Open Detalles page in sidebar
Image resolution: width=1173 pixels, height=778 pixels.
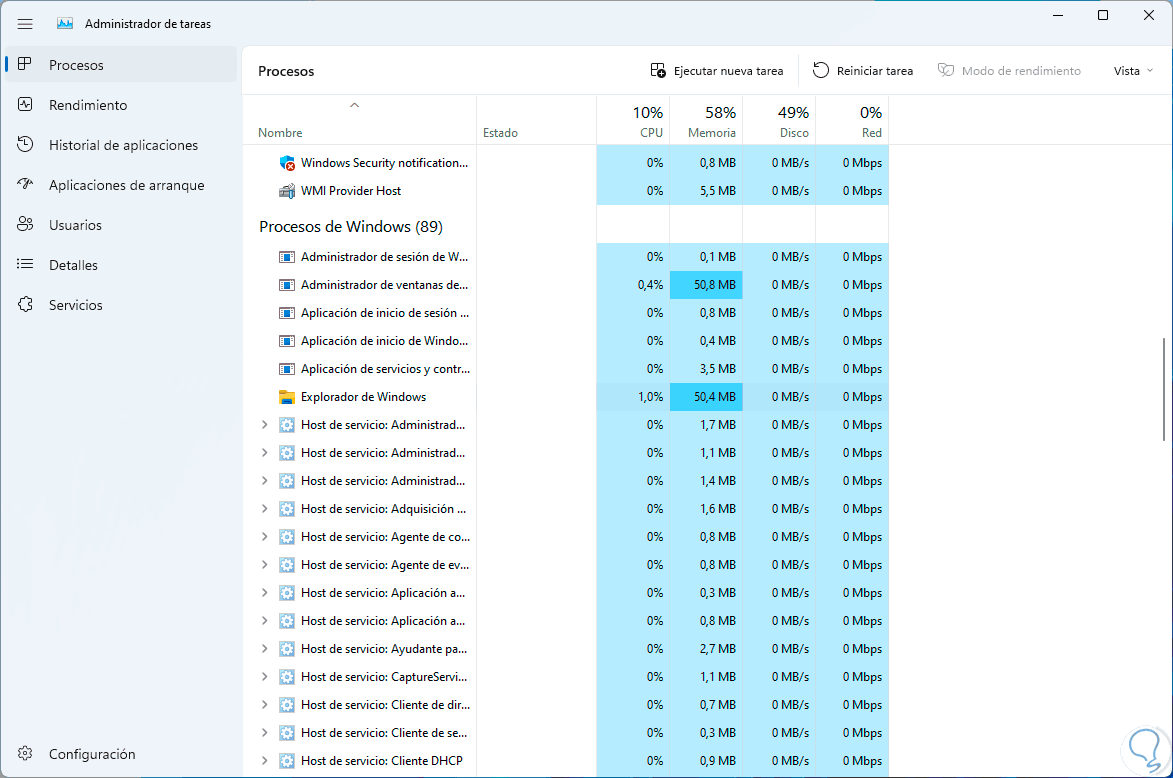click(x=121, y=265)
